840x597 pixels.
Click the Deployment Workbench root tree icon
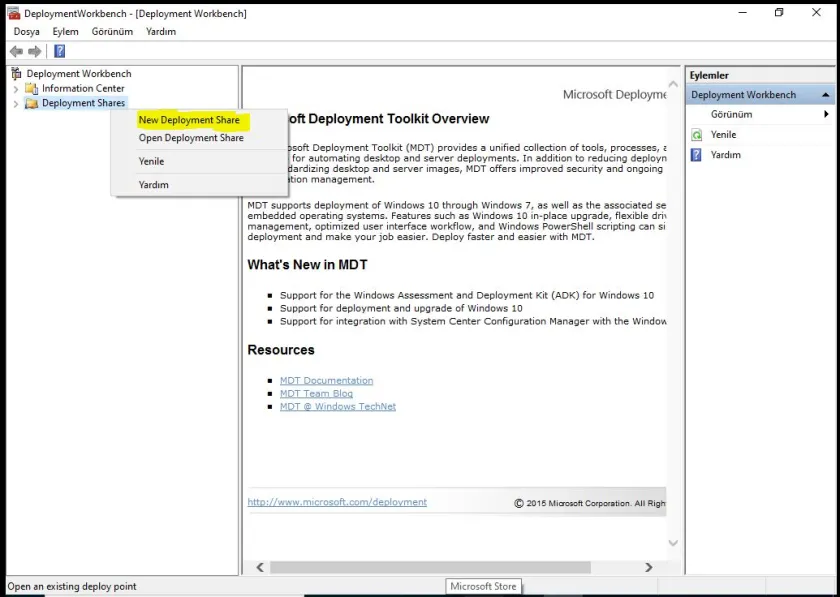coord(16,73)
